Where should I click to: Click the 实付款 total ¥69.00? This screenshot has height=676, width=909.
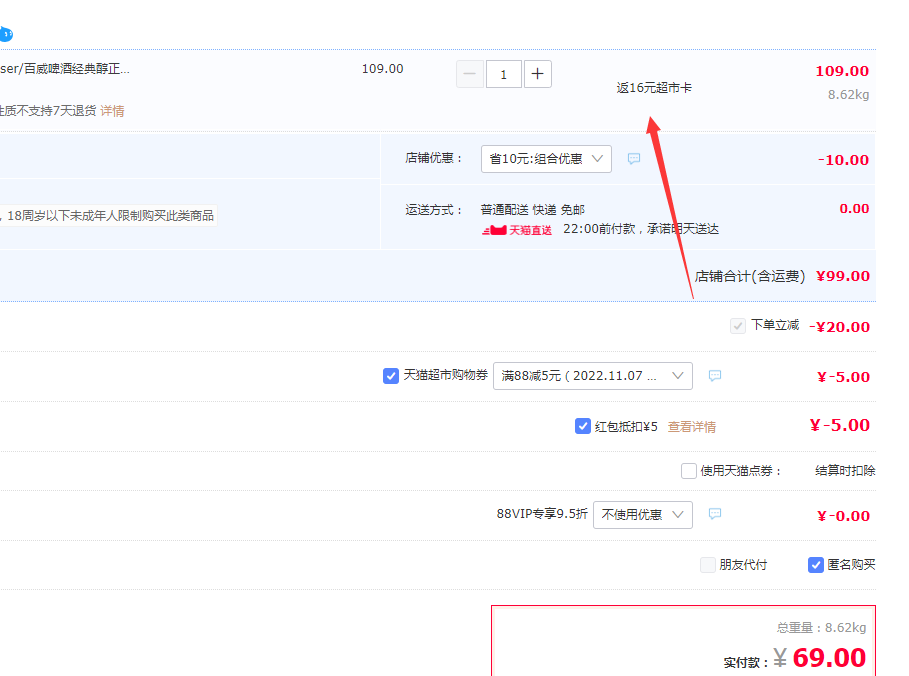tap(820, 658)
